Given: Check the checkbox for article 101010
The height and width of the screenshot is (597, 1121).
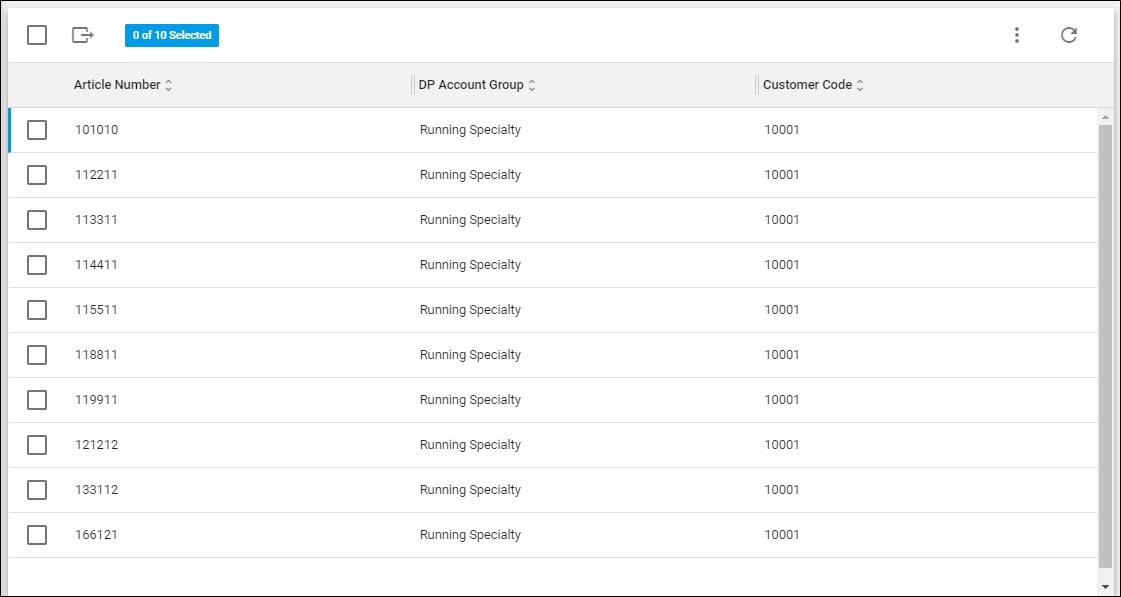Looking at the screenshot, I should point(37,129).
